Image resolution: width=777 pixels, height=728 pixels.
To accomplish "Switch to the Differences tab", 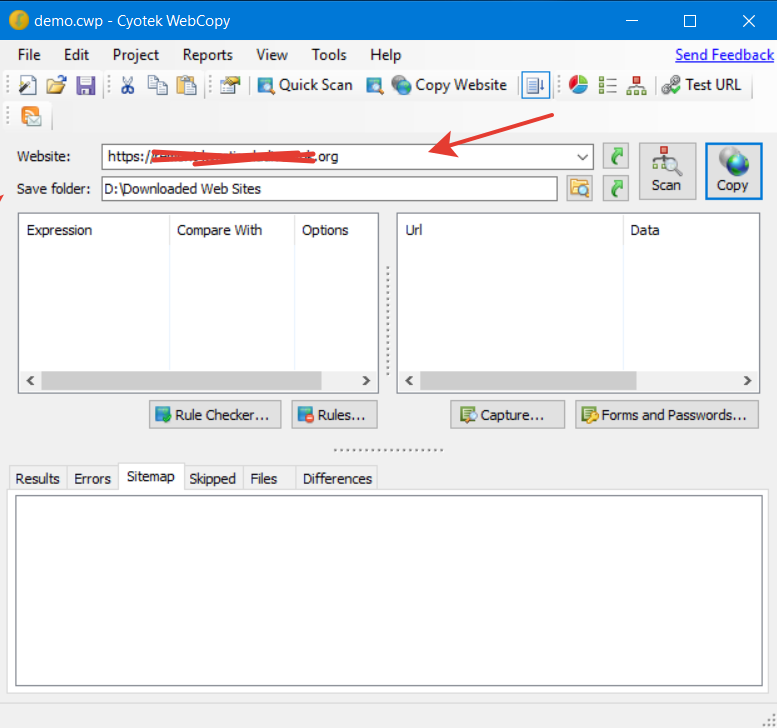I will tap(337, 479).
